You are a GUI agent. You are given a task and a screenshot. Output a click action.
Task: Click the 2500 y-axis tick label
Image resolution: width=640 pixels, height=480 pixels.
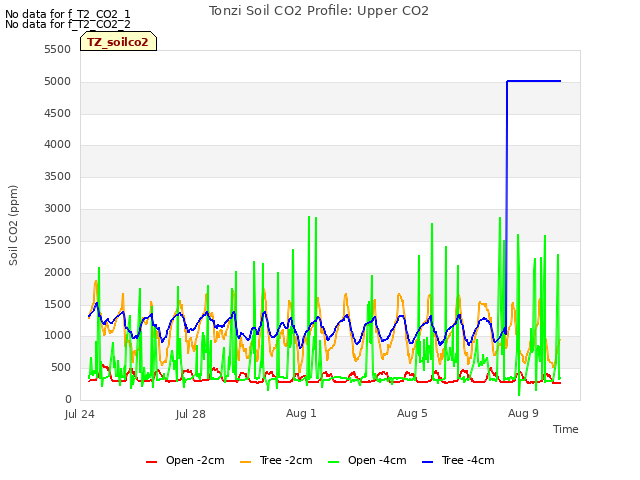tap(58, 240)
